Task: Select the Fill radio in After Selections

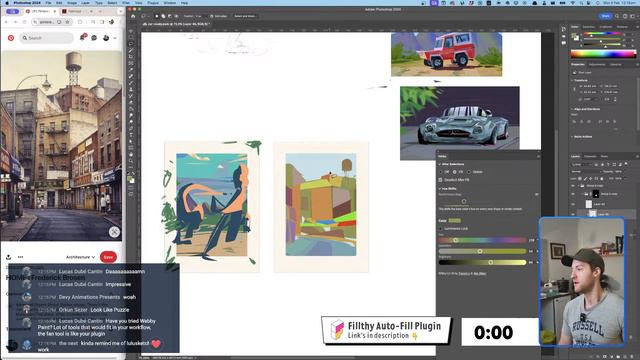Action: click(x=455, y=172)
